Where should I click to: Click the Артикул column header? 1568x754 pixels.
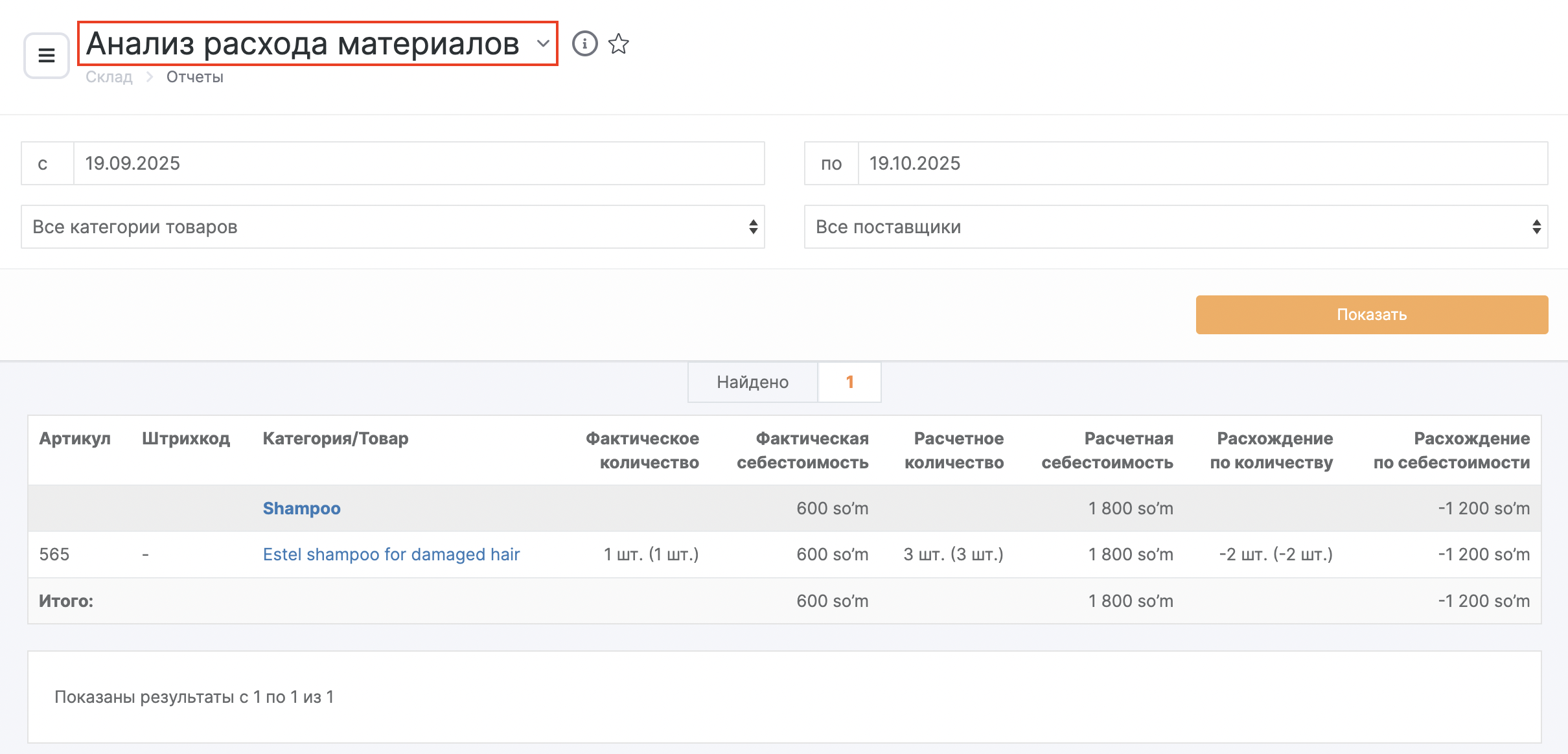[x=75, y=439]
